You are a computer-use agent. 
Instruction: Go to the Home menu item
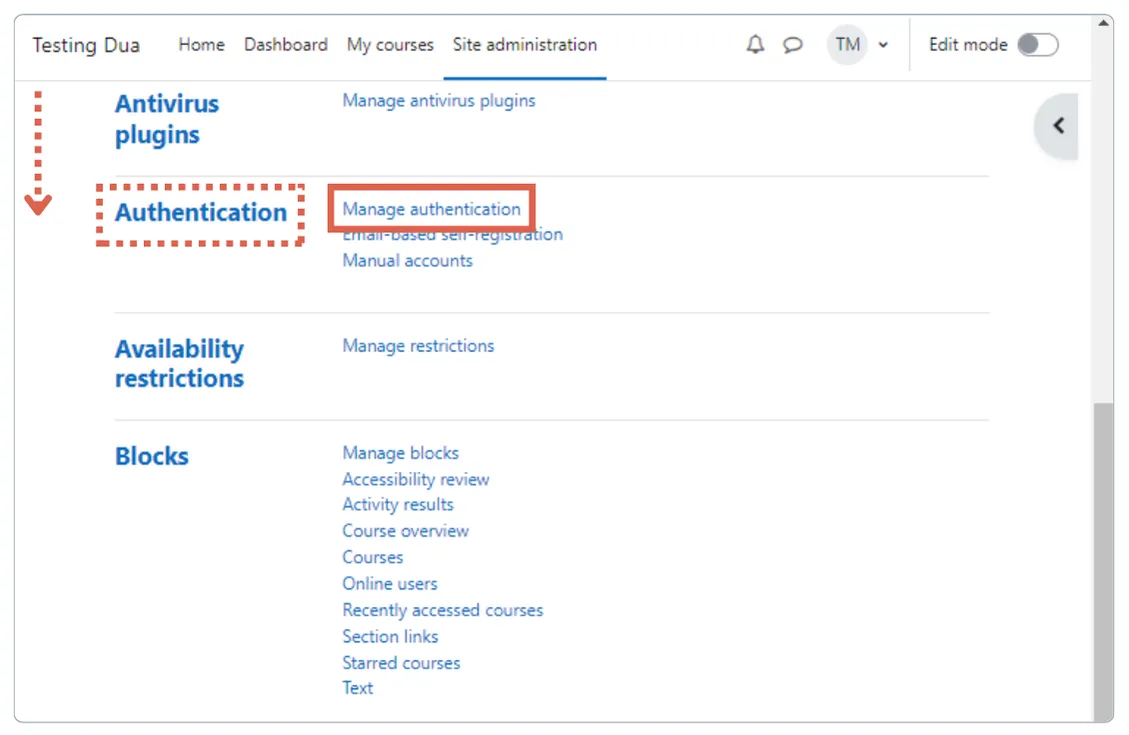(x=201, y=44)
